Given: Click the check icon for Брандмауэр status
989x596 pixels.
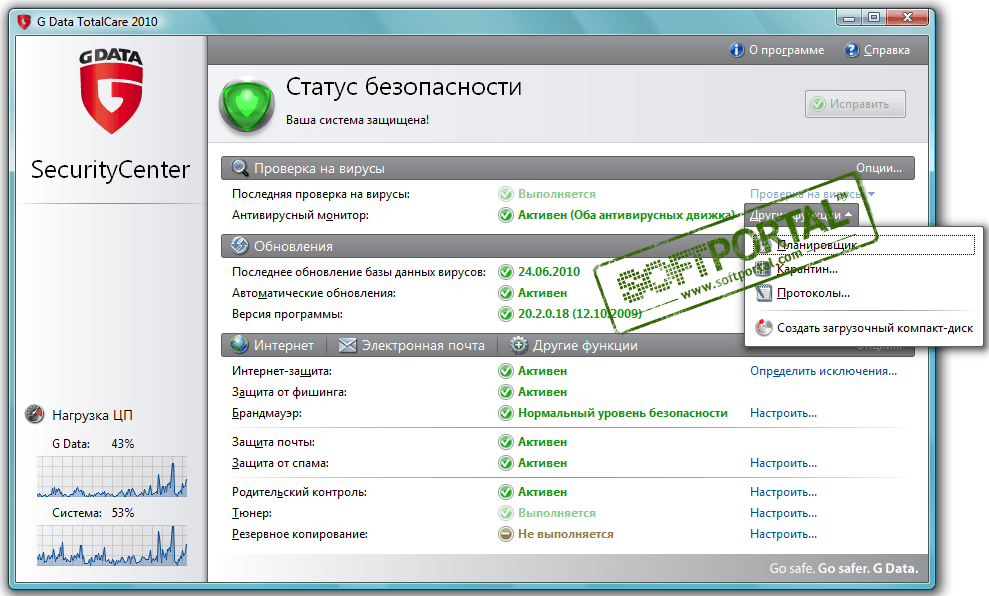Looking at the screenshot, I should (x=506, y=413).
